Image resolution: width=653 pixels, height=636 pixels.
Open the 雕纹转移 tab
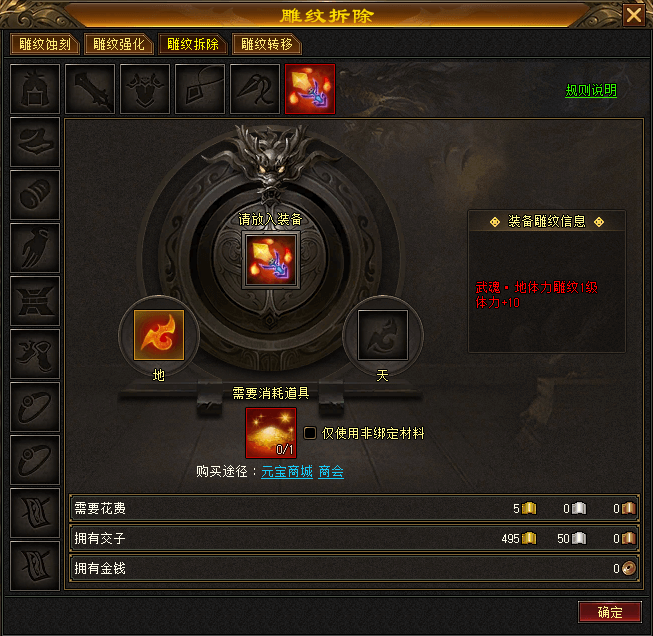[x=267, y=44]
